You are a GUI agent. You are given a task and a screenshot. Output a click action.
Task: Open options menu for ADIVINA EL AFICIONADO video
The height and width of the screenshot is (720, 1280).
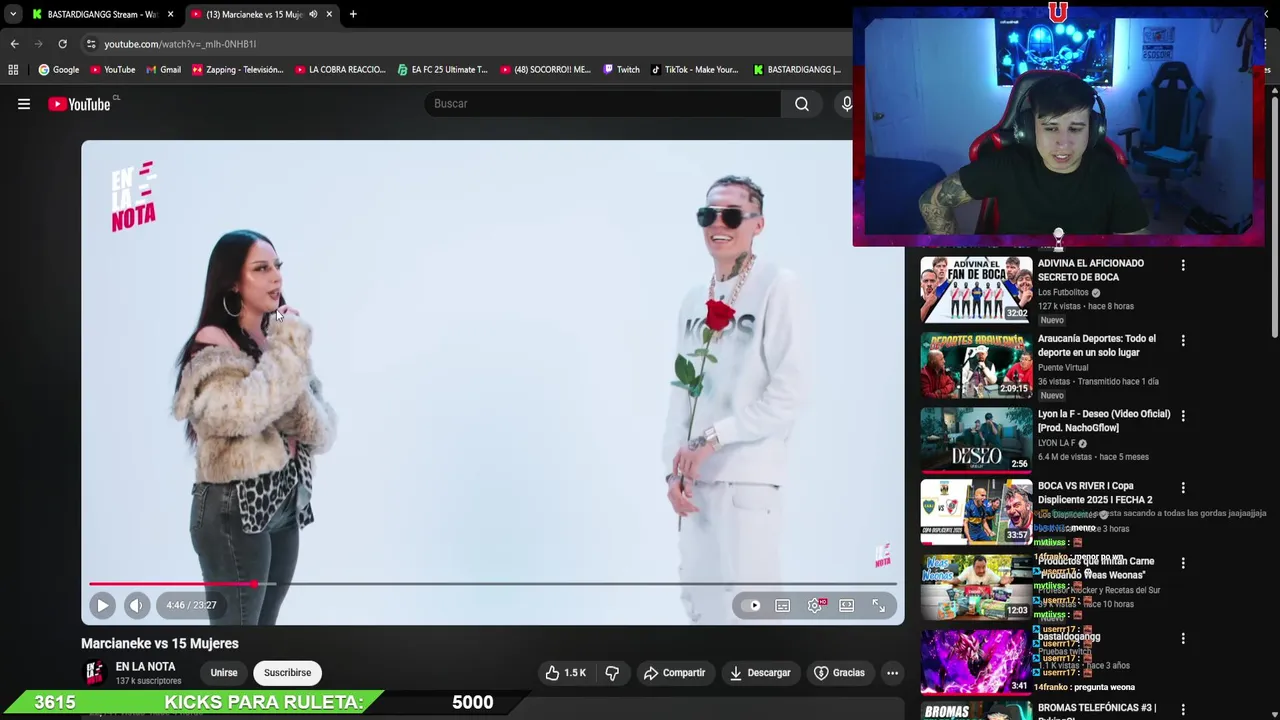(1183, 266)
